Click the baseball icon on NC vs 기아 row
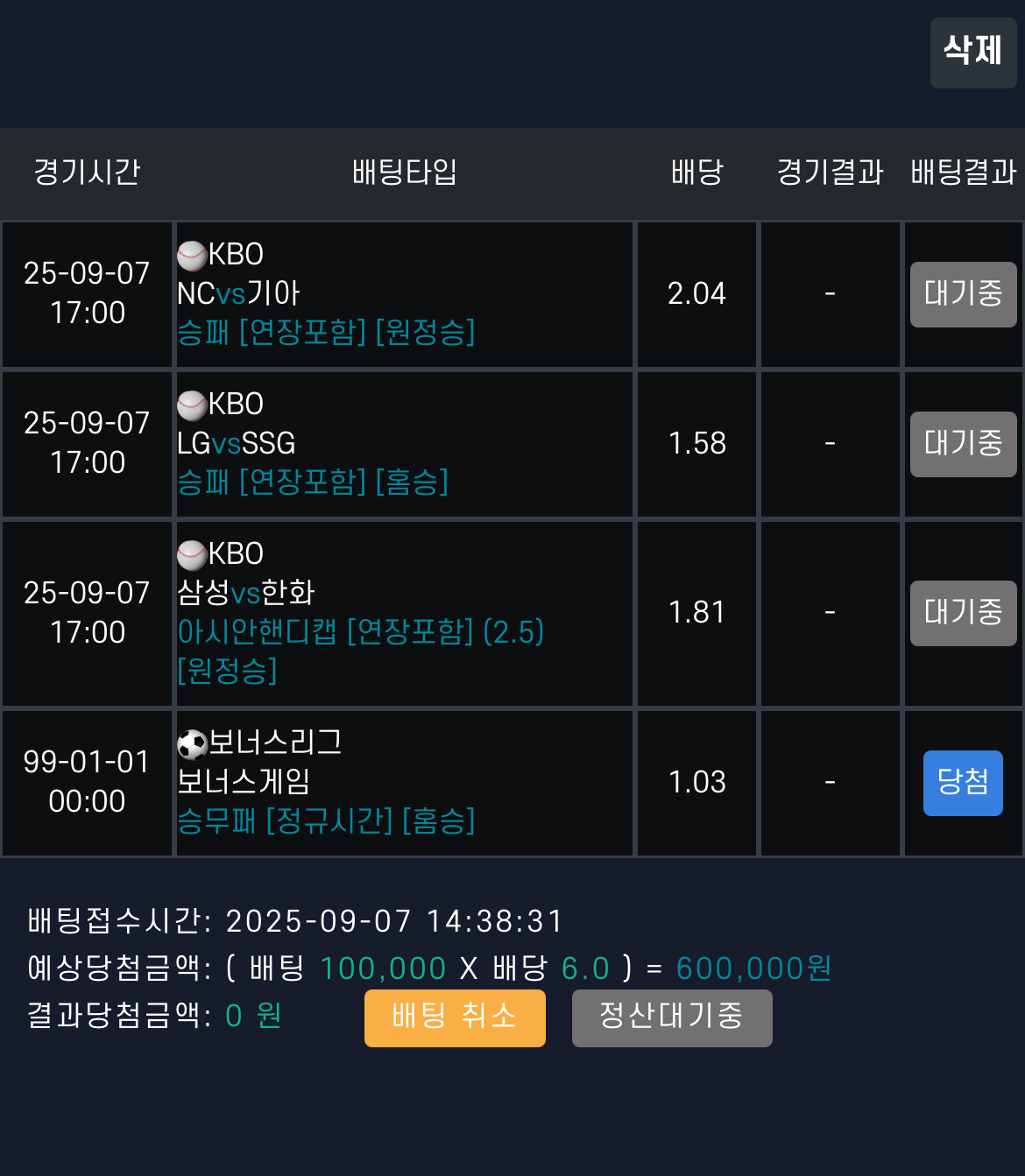Screen dimensions: 1025x1176 192,255
